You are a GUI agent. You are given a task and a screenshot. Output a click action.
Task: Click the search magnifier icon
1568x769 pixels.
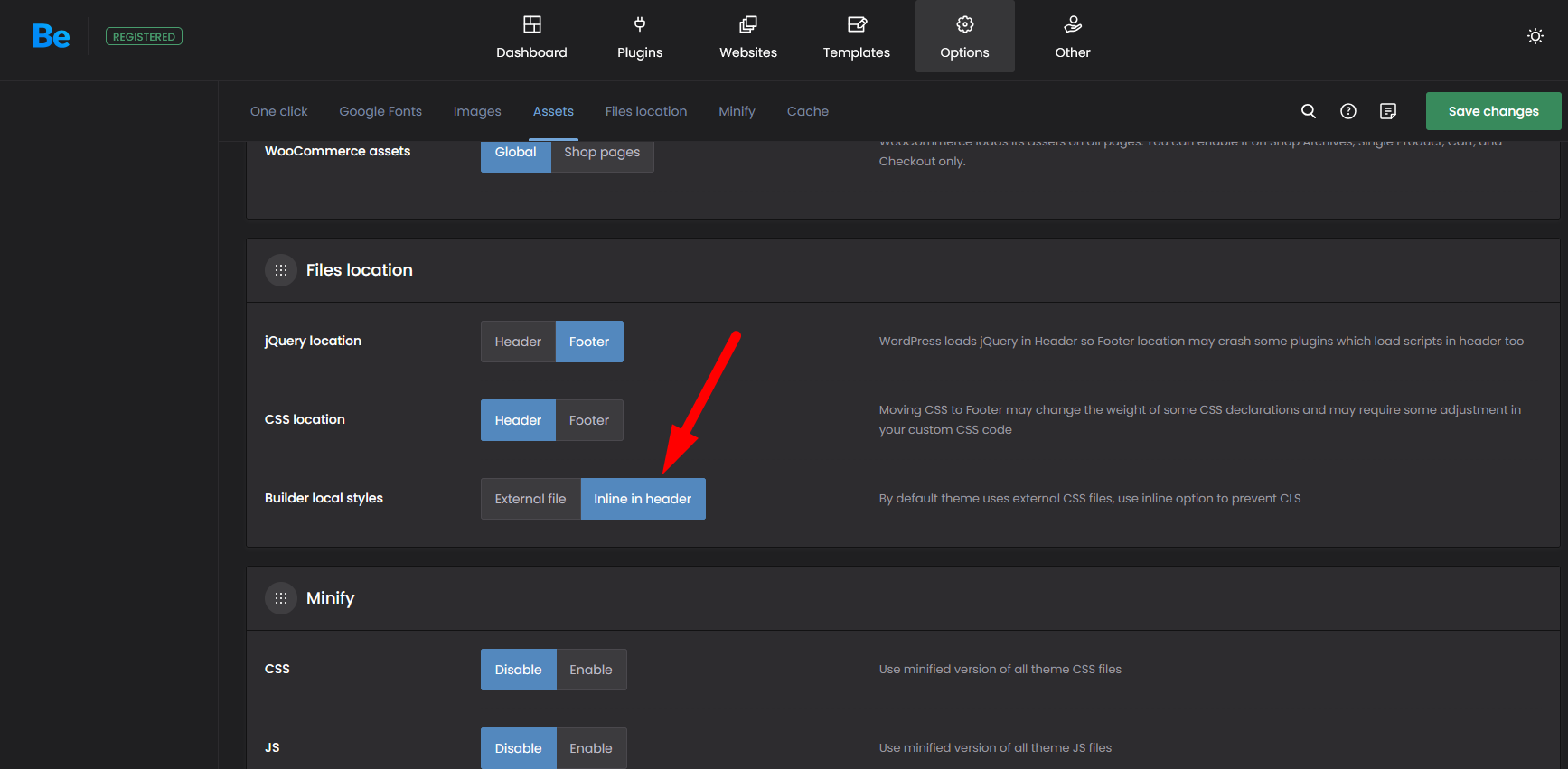click(1309, 111)
